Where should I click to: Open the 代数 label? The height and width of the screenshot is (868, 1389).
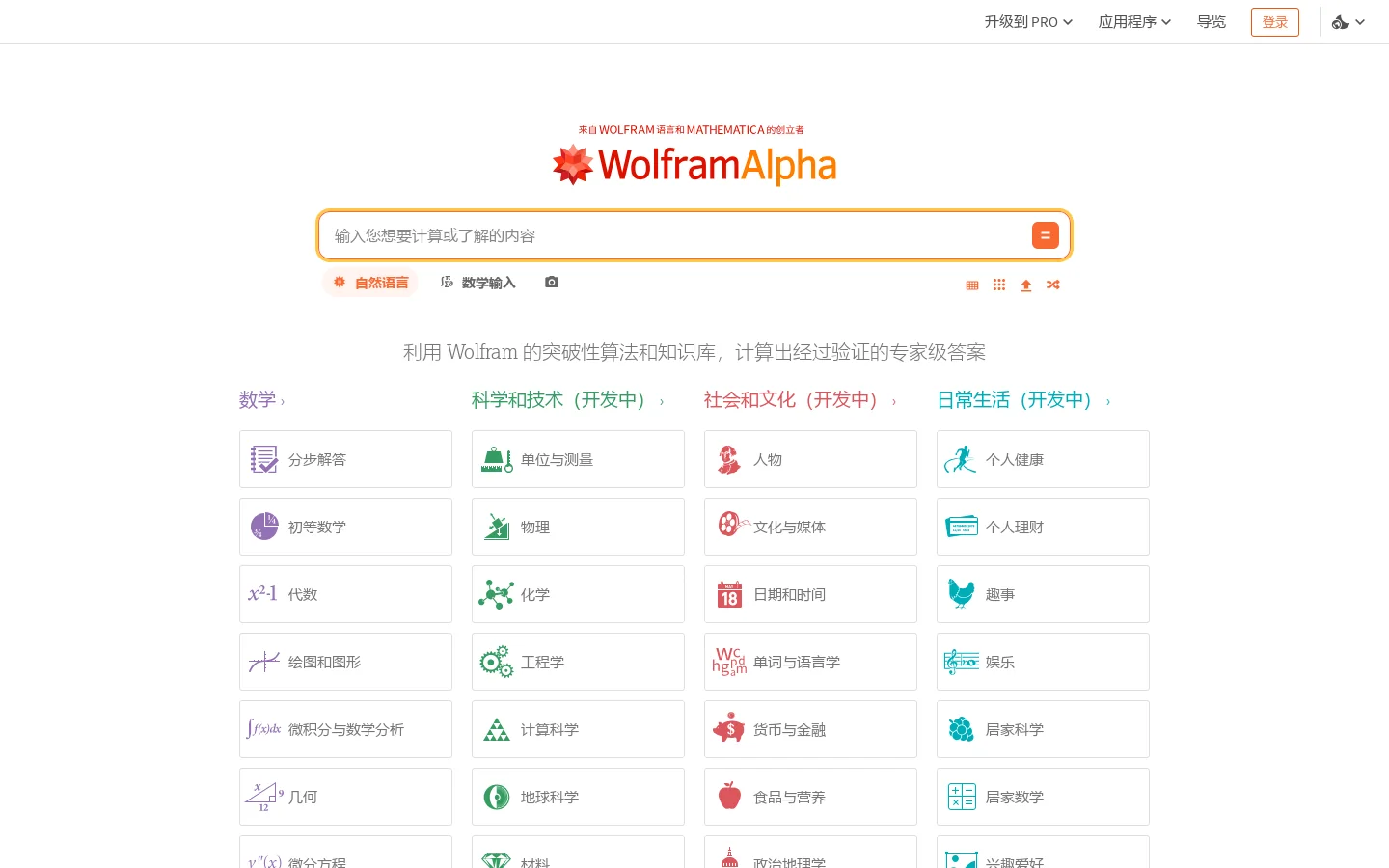tap(303, 595)
